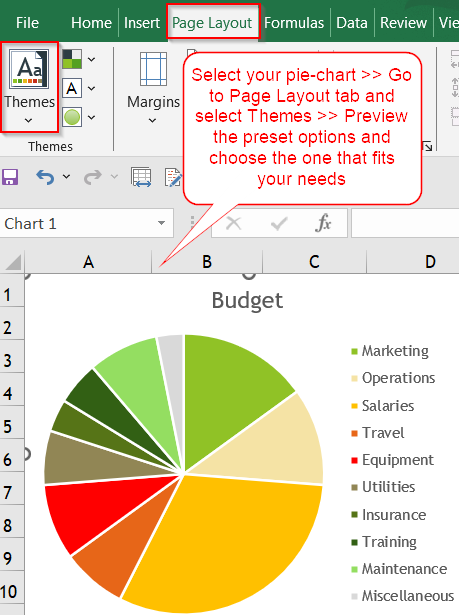This screenshot has height=615, width=459.
Task: Open the Themes gallery button
Action: click(x=29, y=87)
